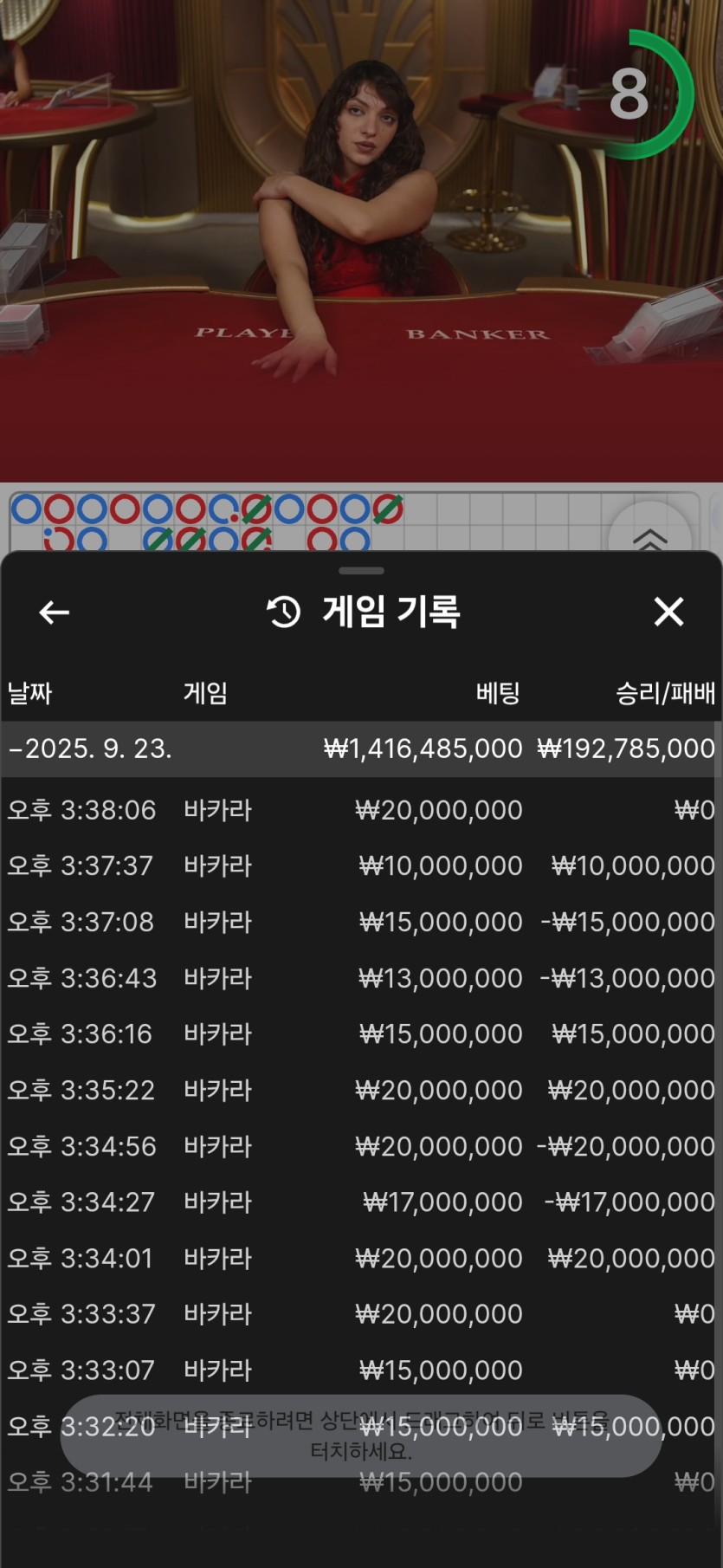Tap the history clock icon beside 게임 기록
723x1568 pixels.
coord(283,612)
